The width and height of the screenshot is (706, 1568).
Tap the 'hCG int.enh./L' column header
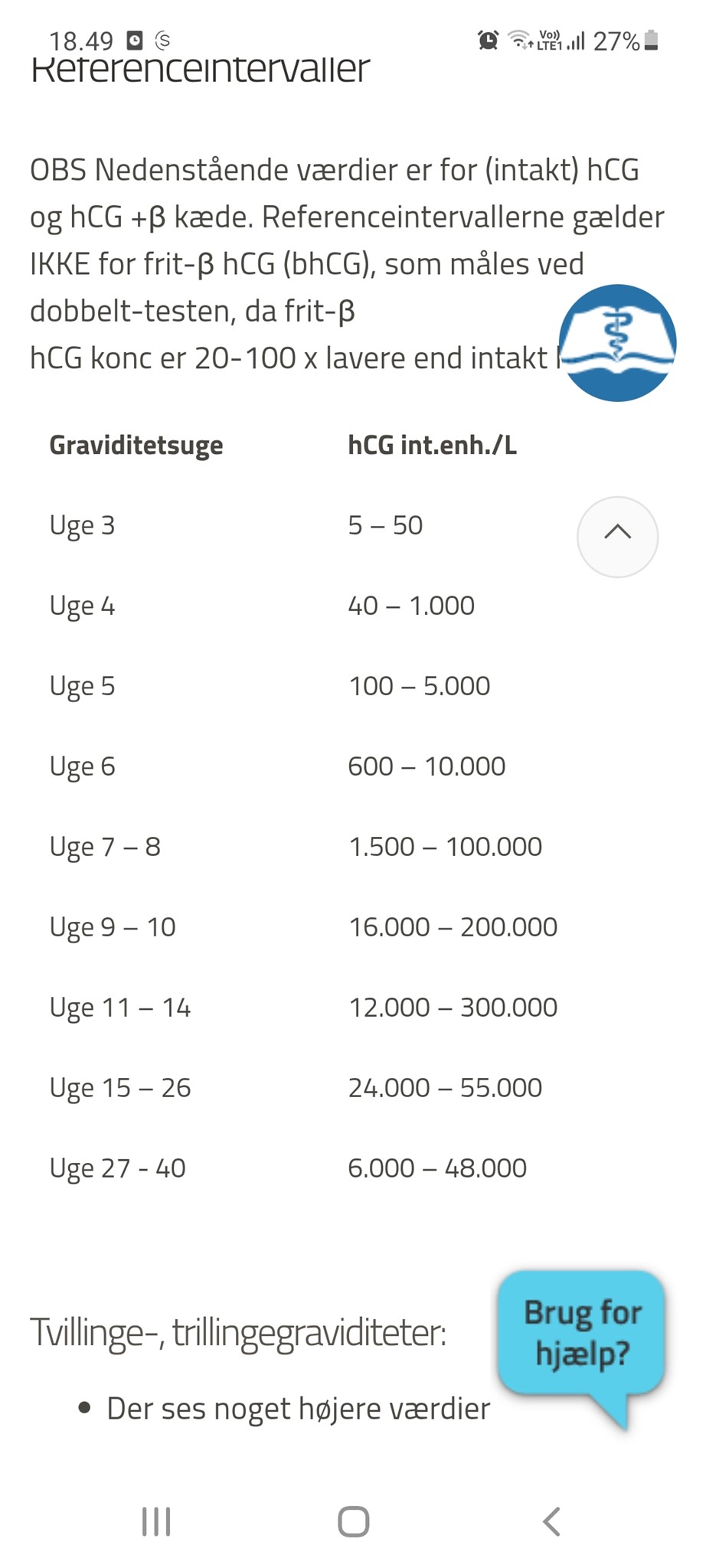(432, 445)
